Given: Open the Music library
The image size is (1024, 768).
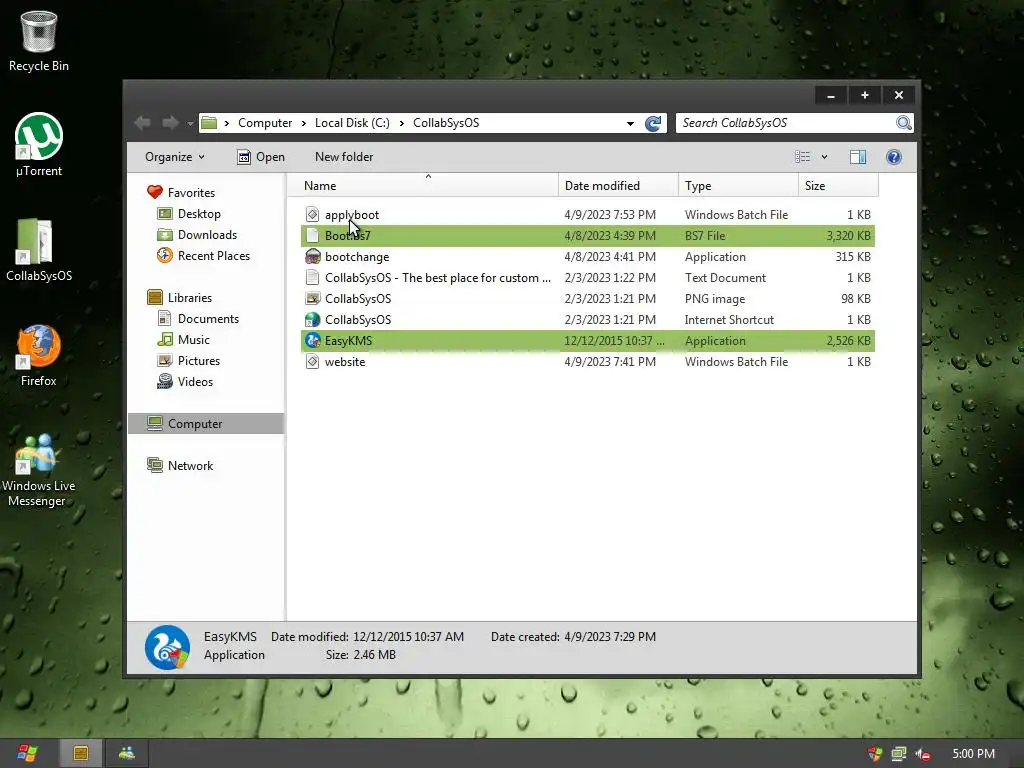Looking at the screenshot, I should click(x=193, y=340).
